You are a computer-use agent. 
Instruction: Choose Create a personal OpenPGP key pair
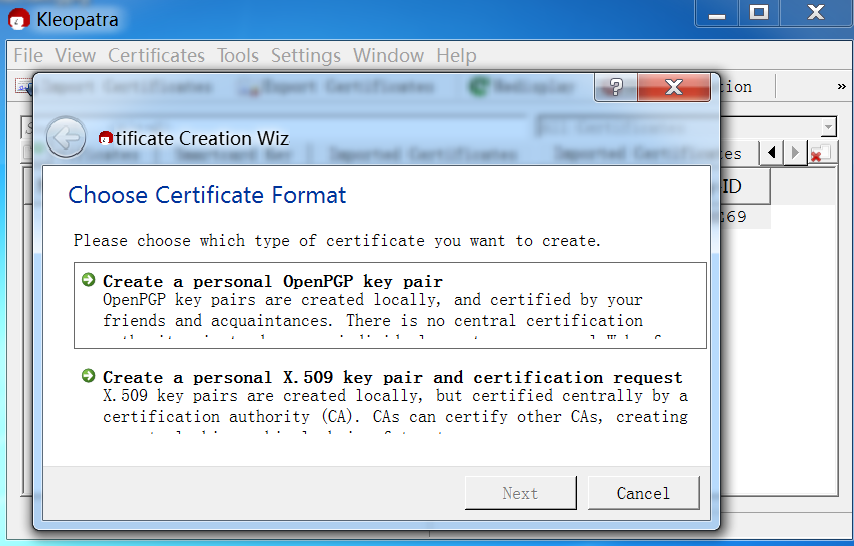(x=390, y=305)
